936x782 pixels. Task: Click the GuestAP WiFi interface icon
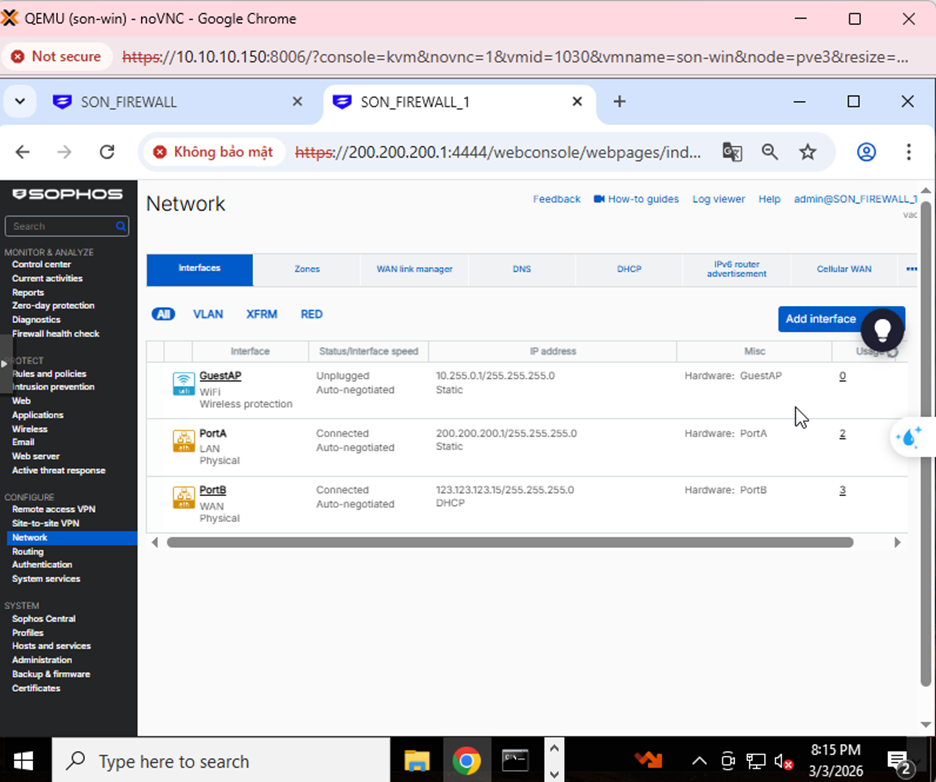click(183, 383)
